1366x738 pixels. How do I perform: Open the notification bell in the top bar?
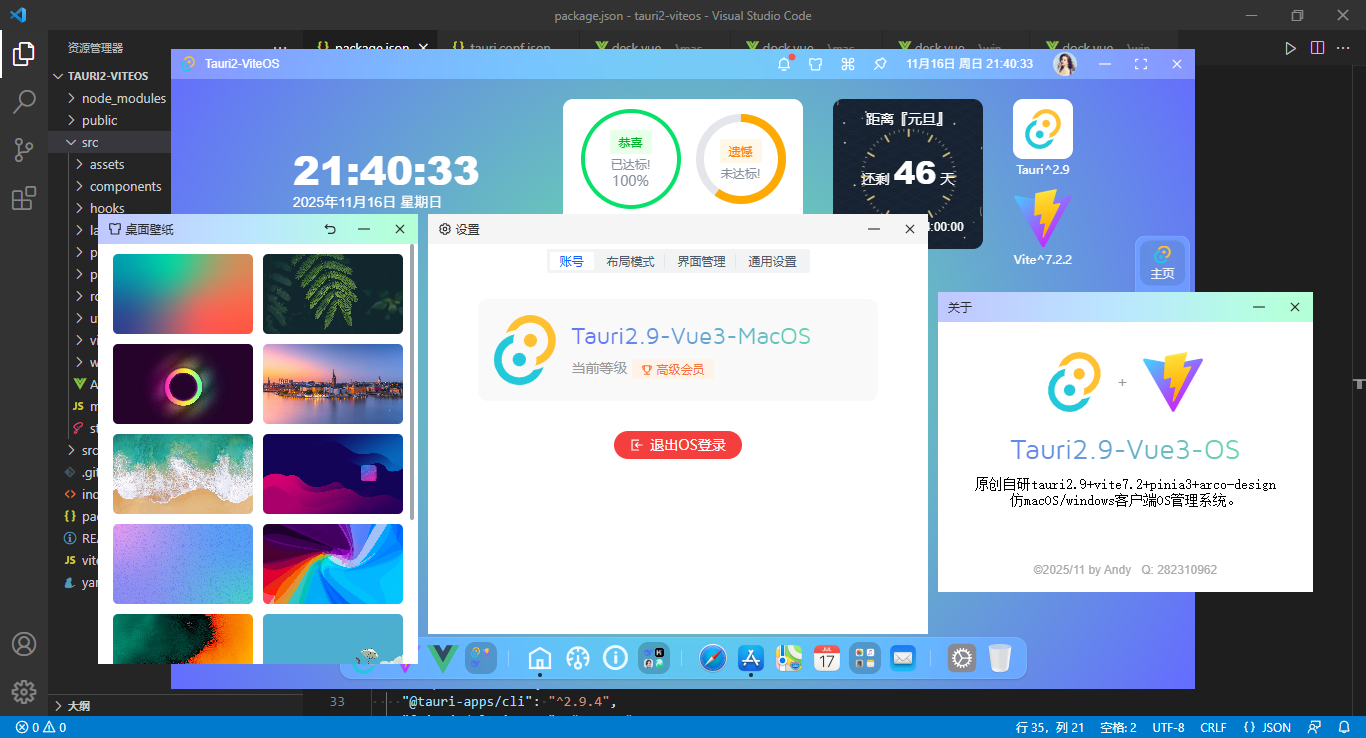pyautogui.click(x=784, y=63)
